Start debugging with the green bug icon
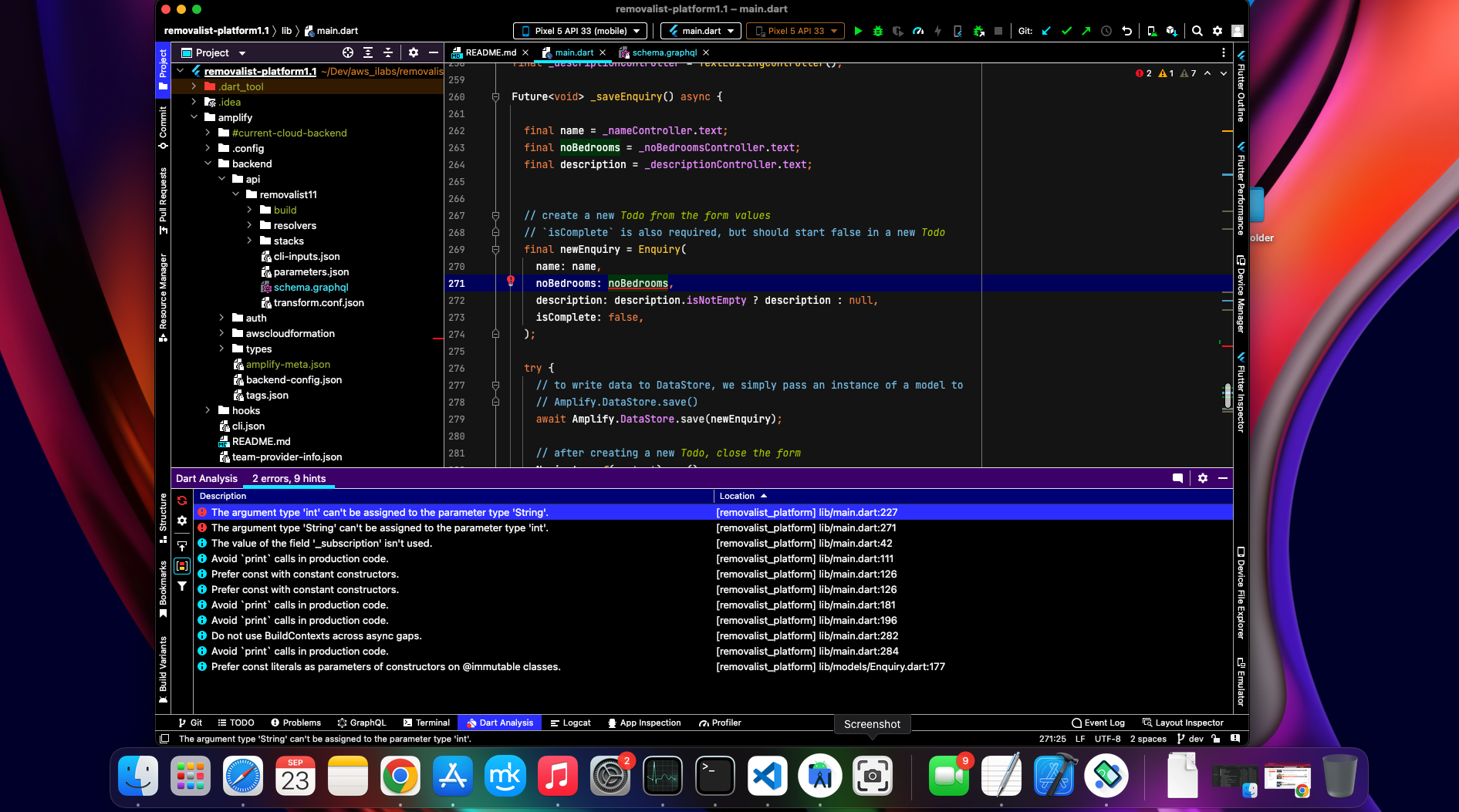This screenshot has height=812, width=1459. click(878, 31)
